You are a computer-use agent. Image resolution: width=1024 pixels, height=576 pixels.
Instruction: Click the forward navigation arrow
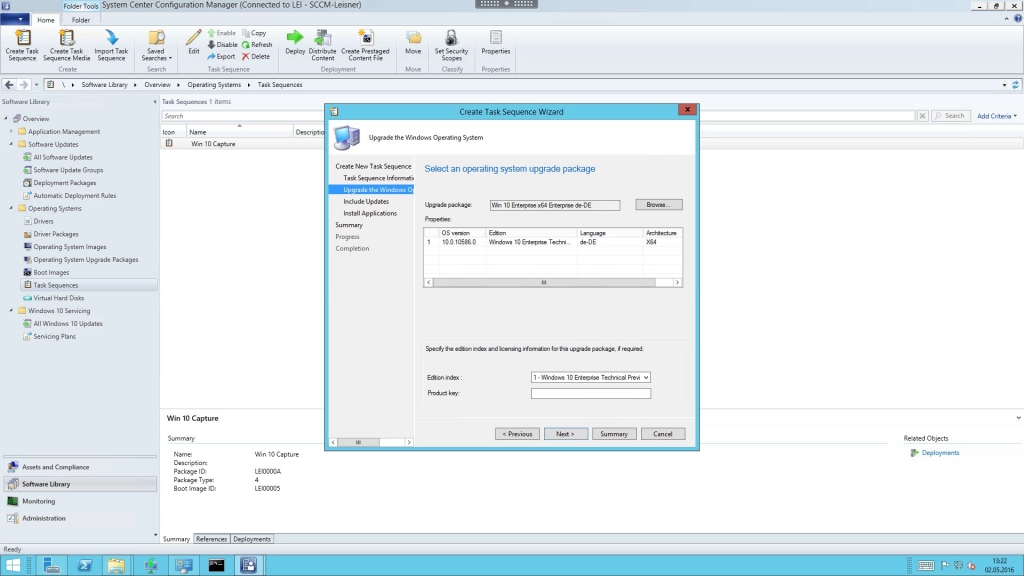click(24, 84)
